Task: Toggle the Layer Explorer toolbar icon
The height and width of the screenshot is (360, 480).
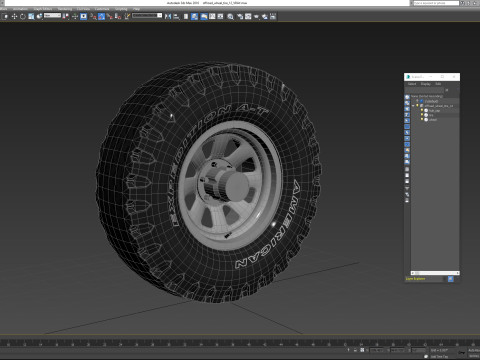Action: 195,16
